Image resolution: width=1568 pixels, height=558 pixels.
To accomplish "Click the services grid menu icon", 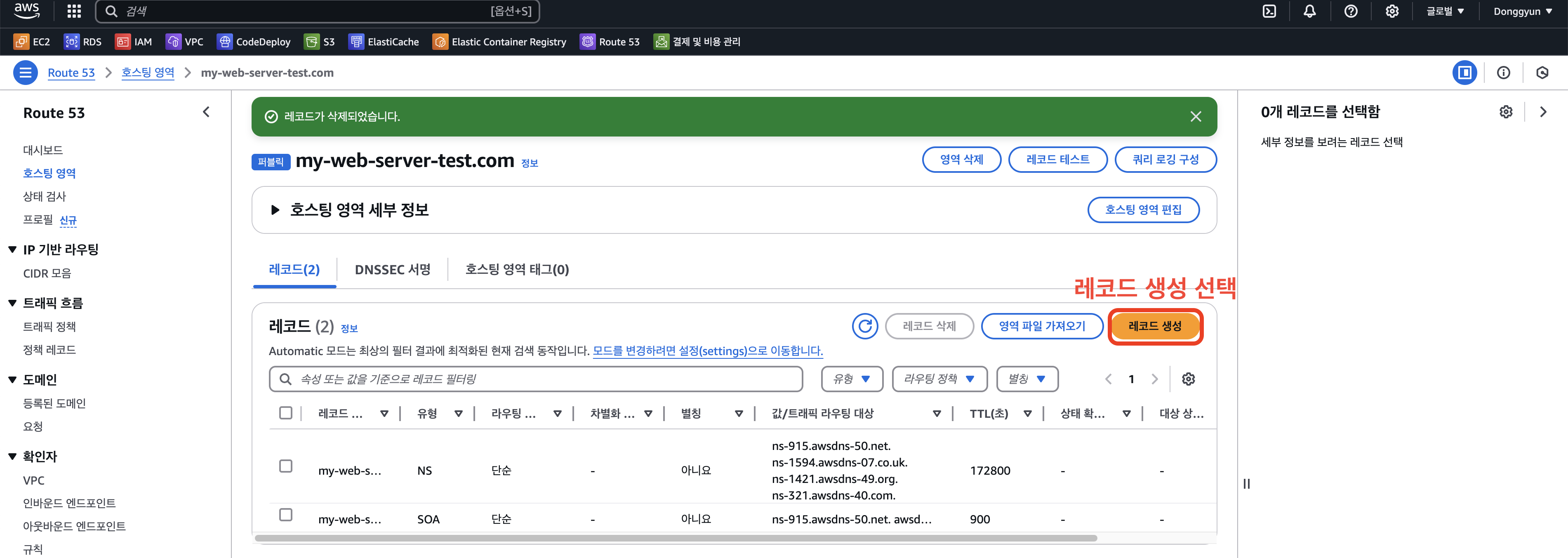I will point(74,12).
